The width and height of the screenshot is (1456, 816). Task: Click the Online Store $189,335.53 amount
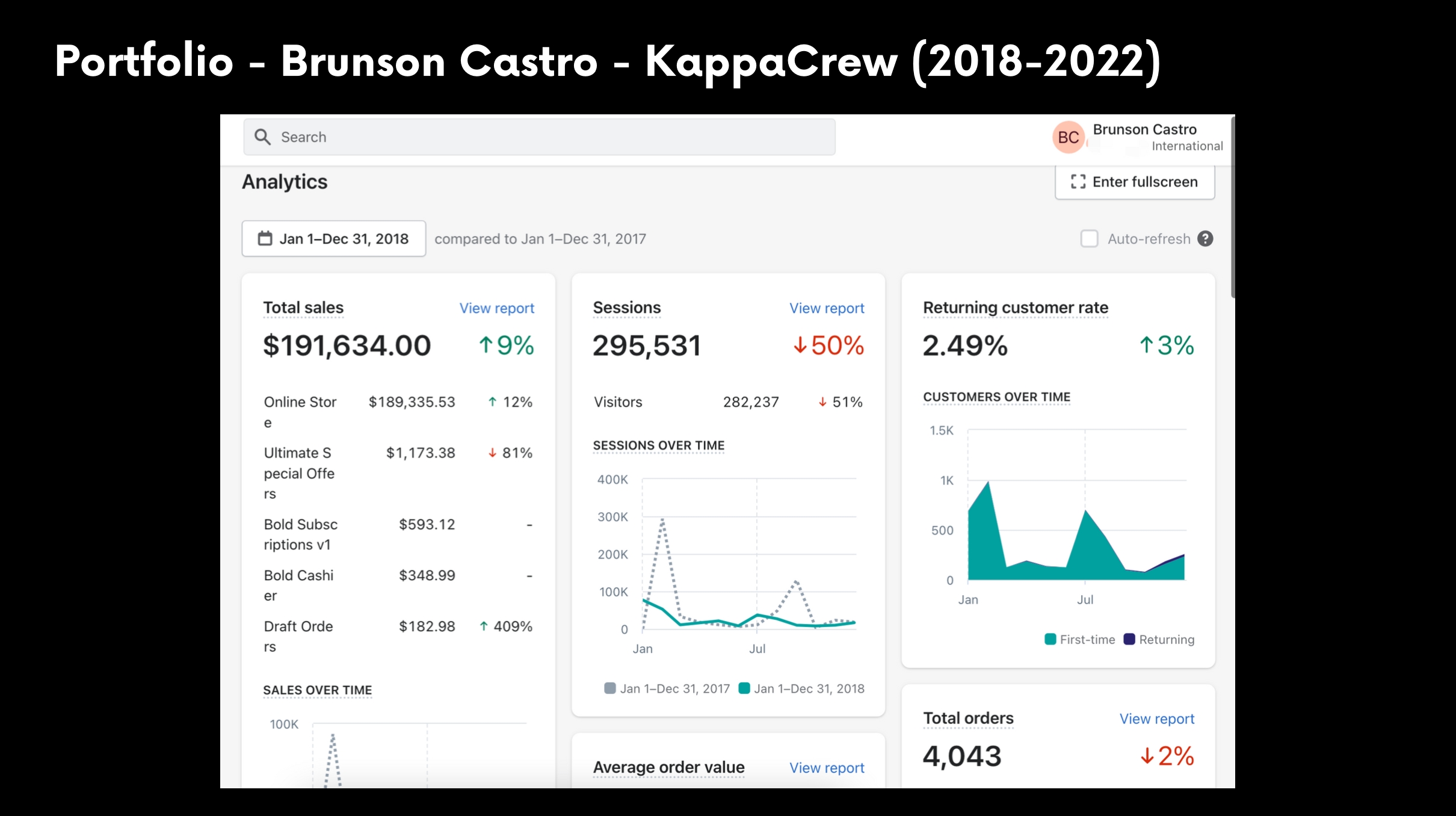pos(412,402)
